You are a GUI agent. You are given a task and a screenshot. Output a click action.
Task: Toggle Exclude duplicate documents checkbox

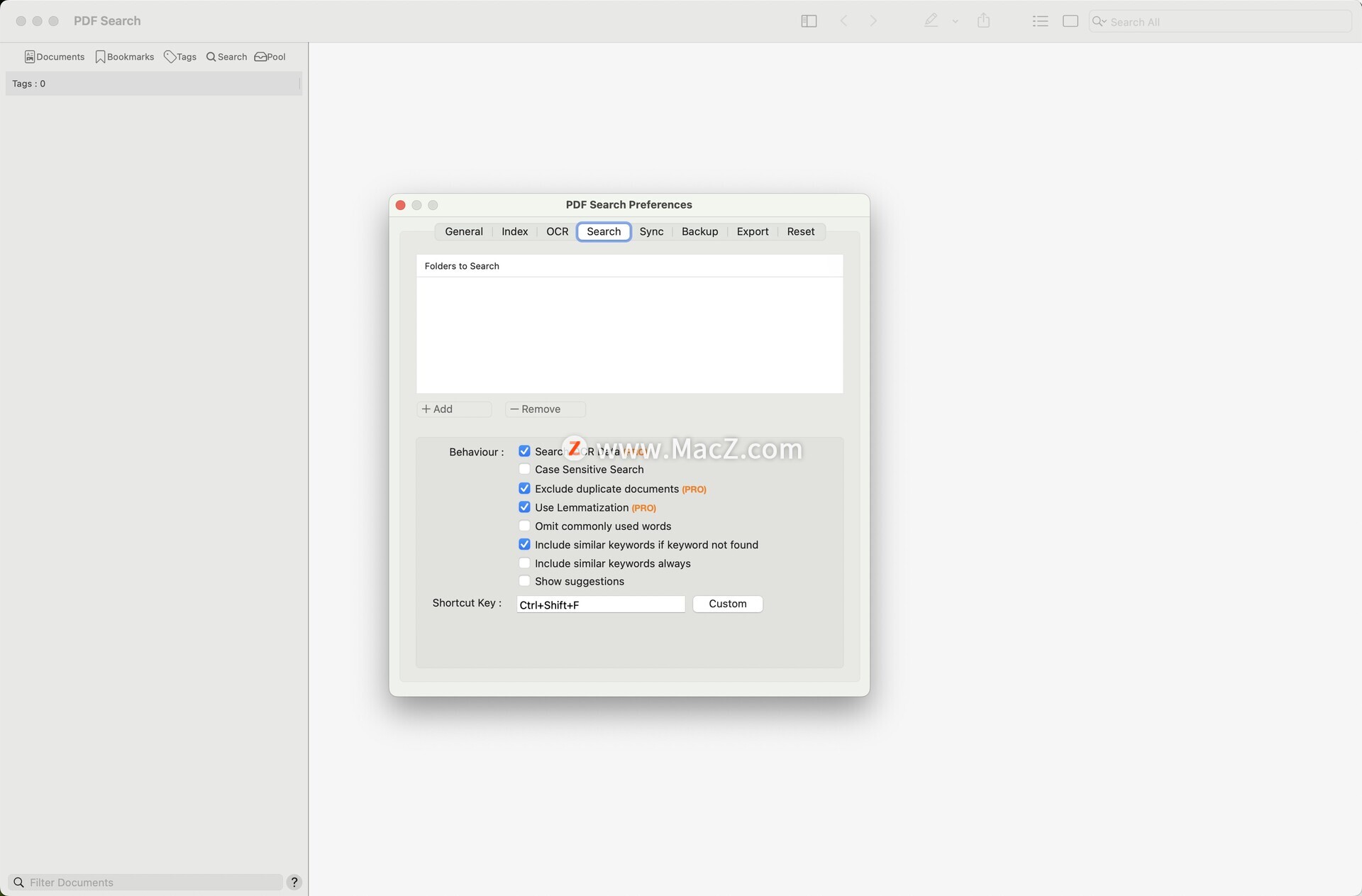pos(524,488)
